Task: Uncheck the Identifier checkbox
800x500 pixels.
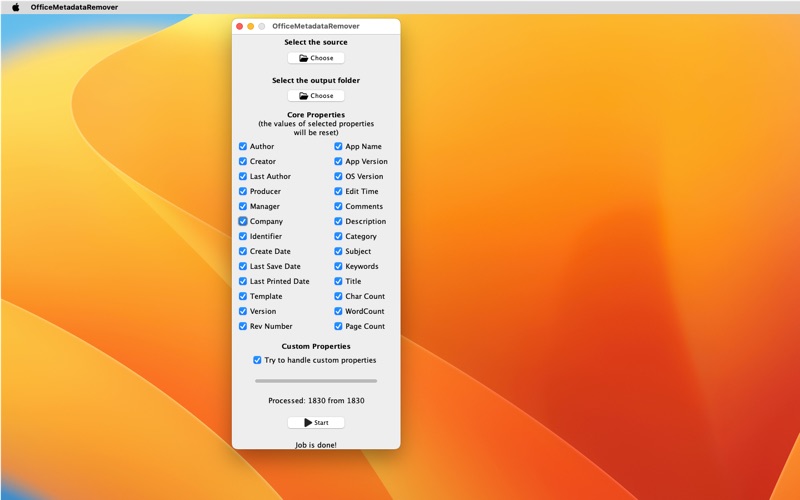Action: [x=243, y=236]
